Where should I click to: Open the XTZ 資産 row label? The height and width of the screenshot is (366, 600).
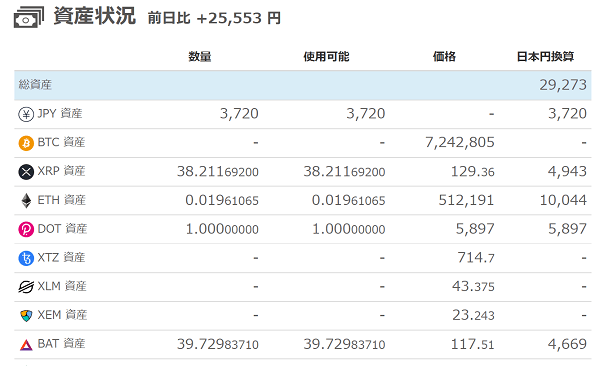pos(61,257)
